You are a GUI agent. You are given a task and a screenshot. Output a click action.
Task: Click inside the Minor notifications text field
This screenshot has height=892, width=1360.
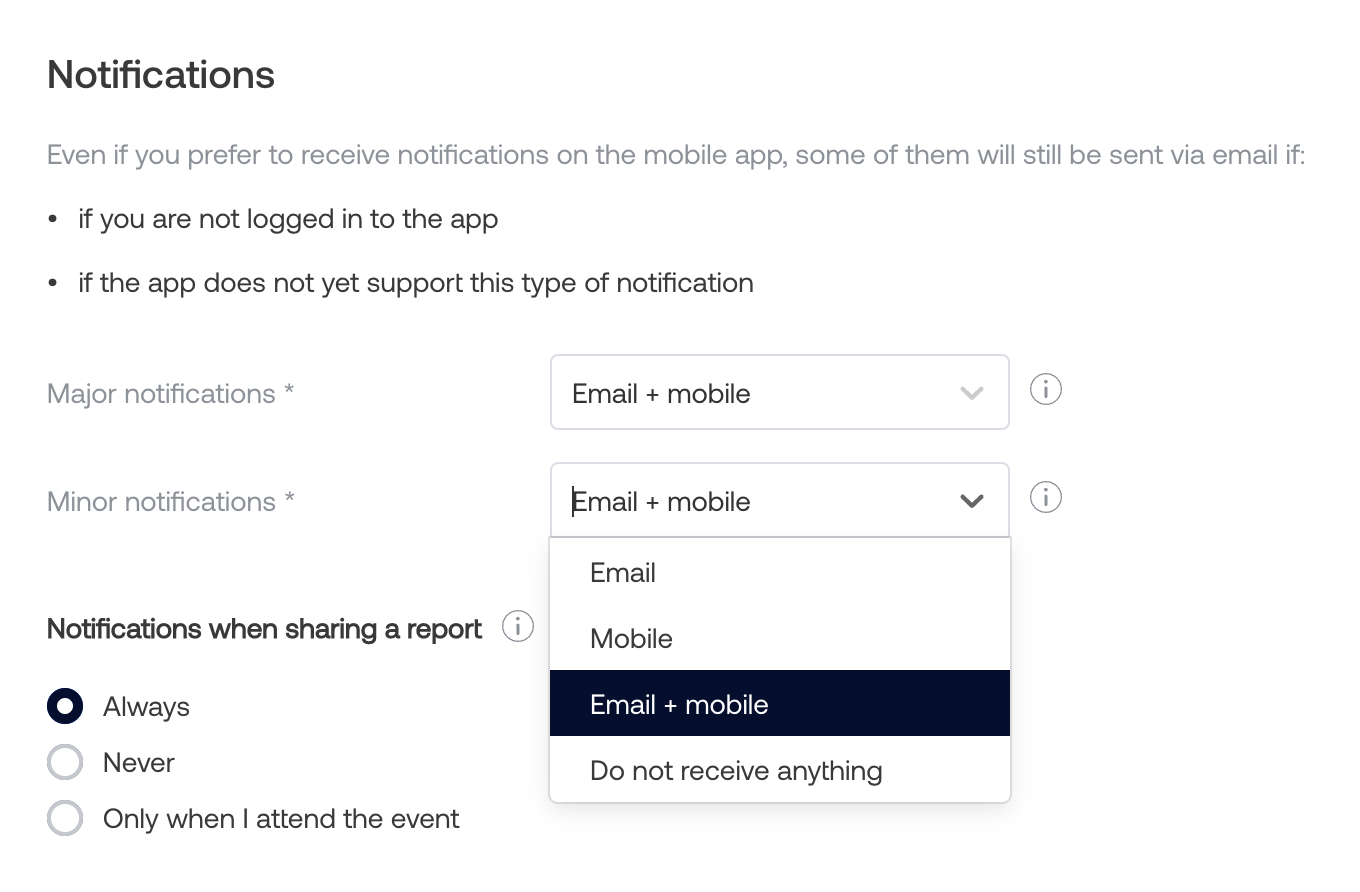740,501
